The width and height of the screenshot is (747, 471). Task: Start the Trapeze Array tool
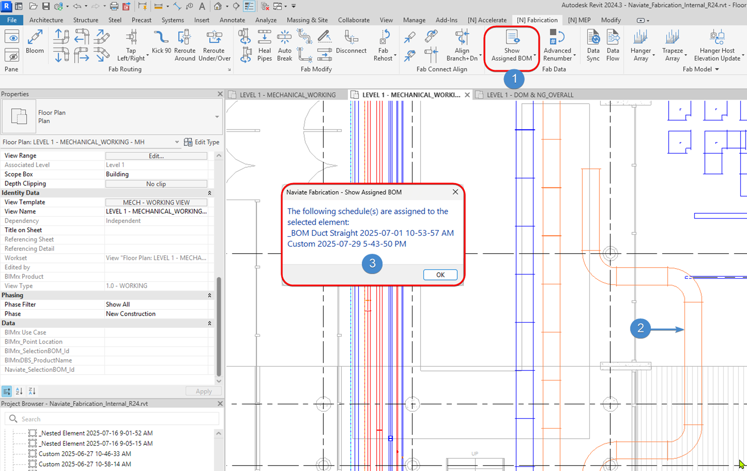tap(672, 45)
